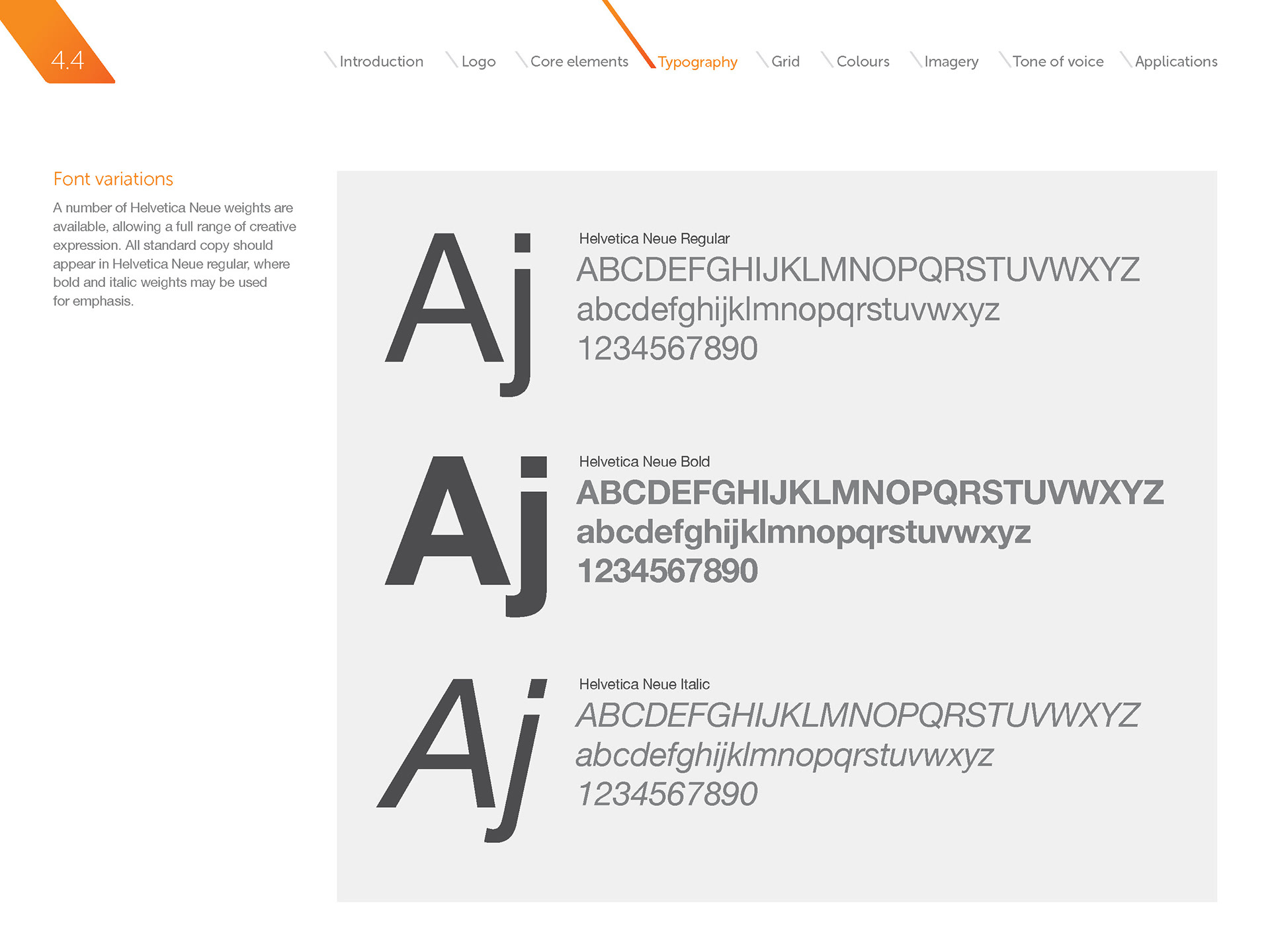This screenshot has width=1270, height=952.
Task: Open the Tone of voice tab
Action: [x=1057, y=61]
